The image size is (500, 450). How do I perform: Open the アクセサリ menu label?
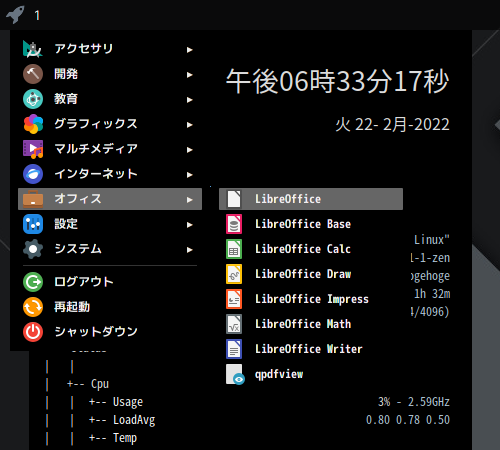click(x=84, y=49)
